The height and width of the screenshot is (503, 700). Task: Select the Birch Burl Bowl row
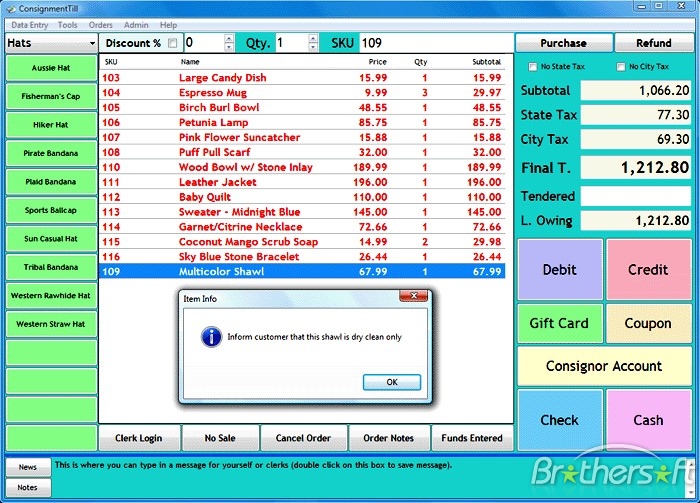click(302, 108)
